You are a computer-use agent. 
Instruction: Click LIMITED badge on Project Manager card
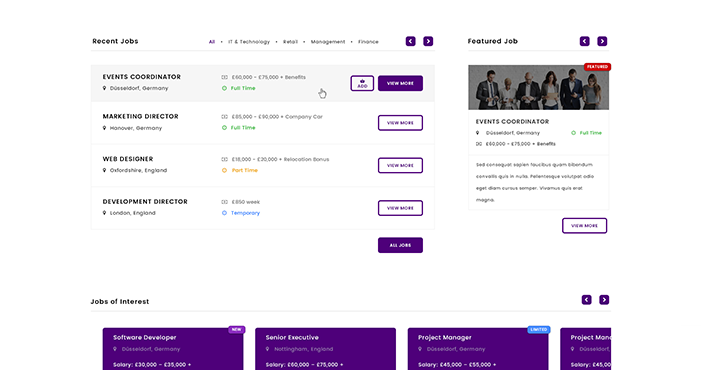[x=539, y=329]
